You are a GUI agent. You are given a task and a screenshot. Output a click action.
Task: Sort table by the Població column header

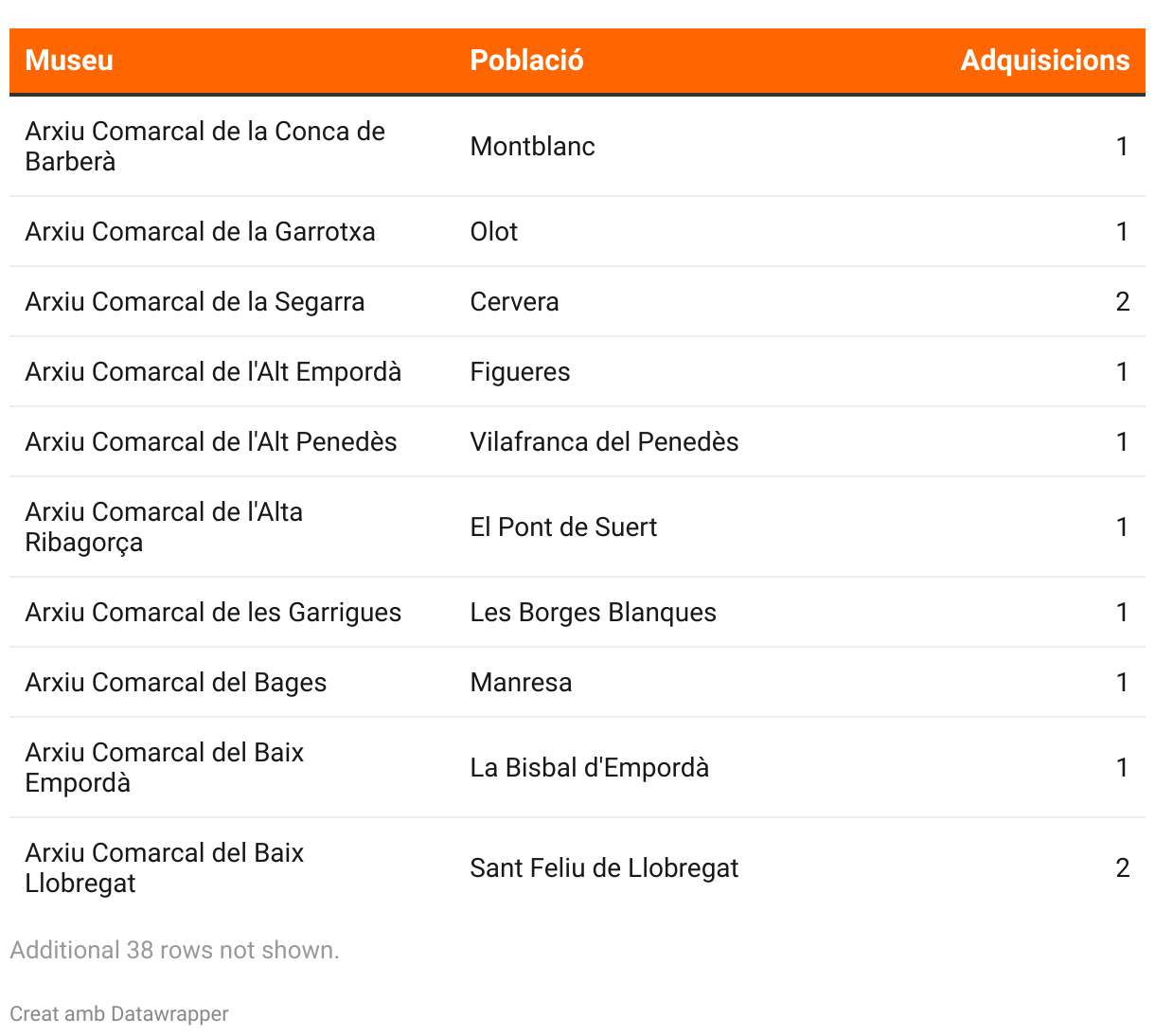[x=526, y=61]
